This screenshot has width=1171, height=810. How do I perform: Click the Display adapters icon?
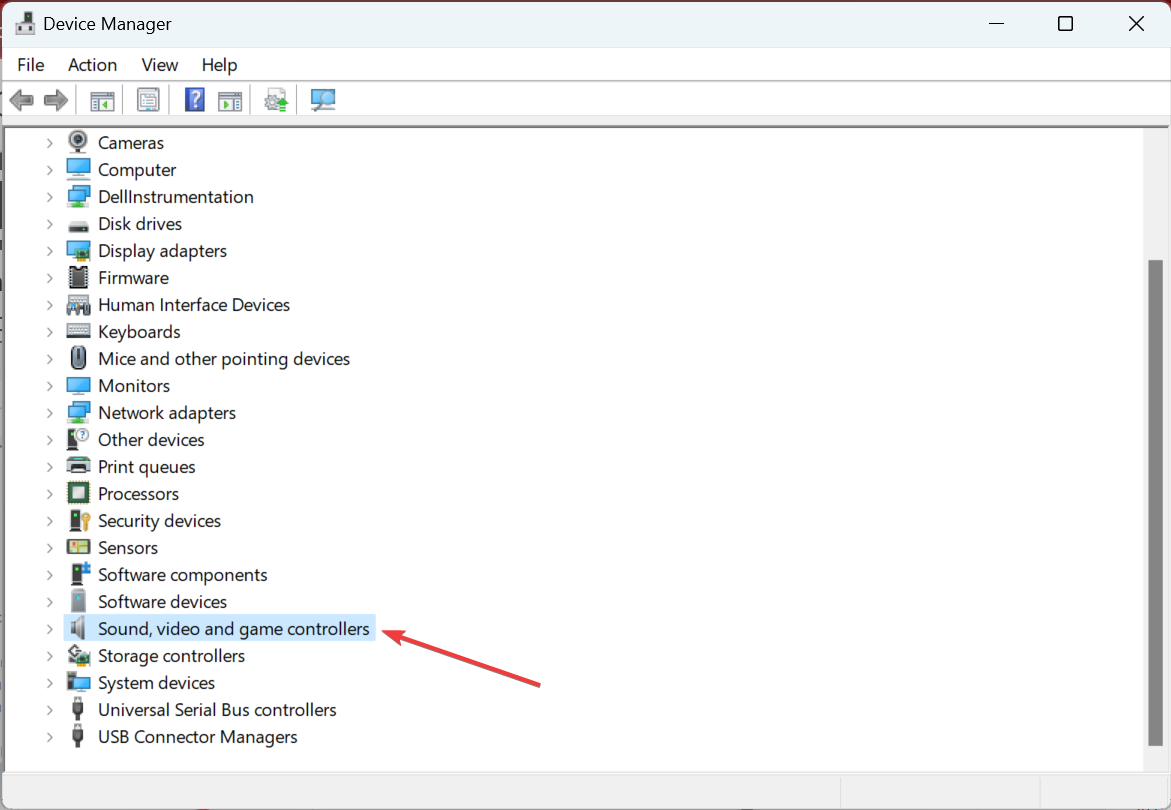[78, 251]
